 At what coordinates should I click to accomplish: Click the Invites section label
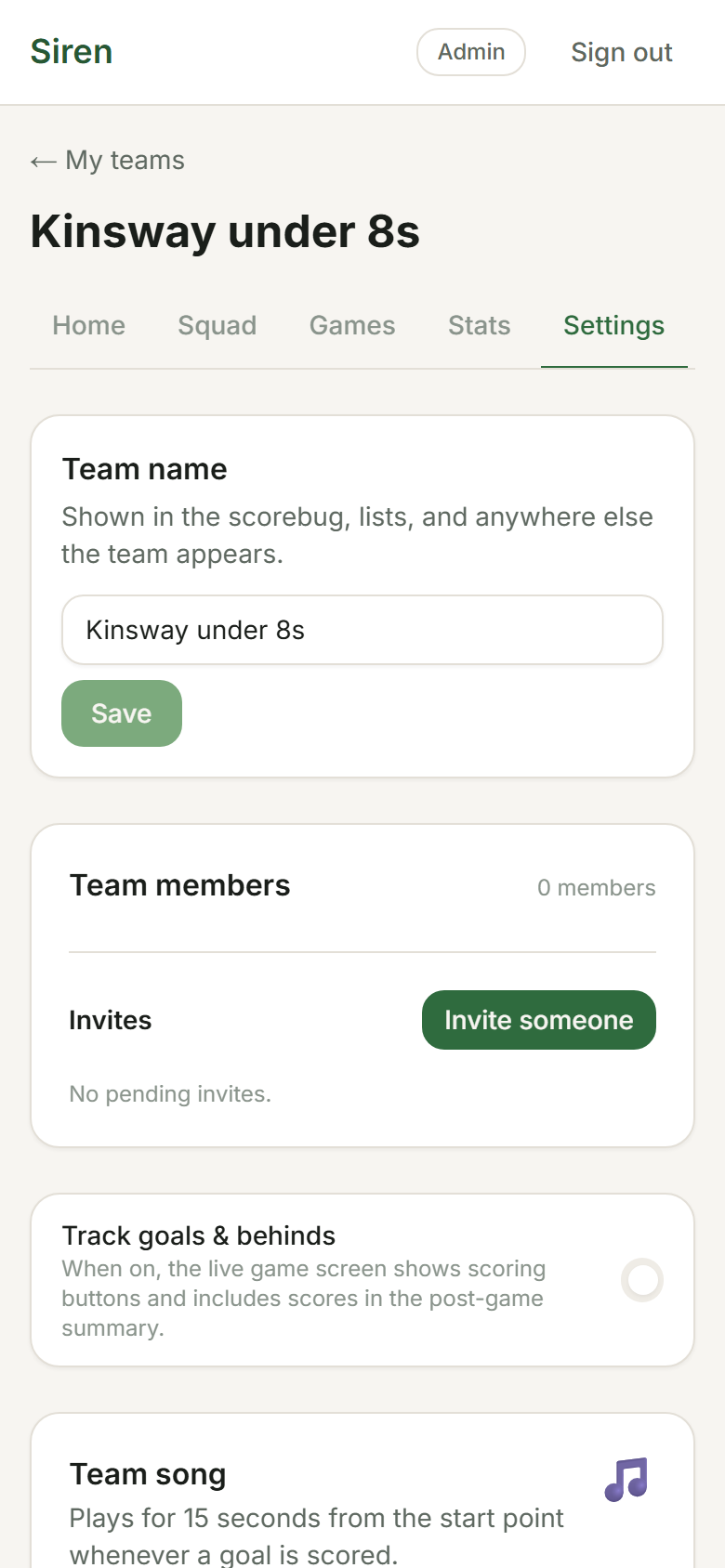coord(110,1020)
